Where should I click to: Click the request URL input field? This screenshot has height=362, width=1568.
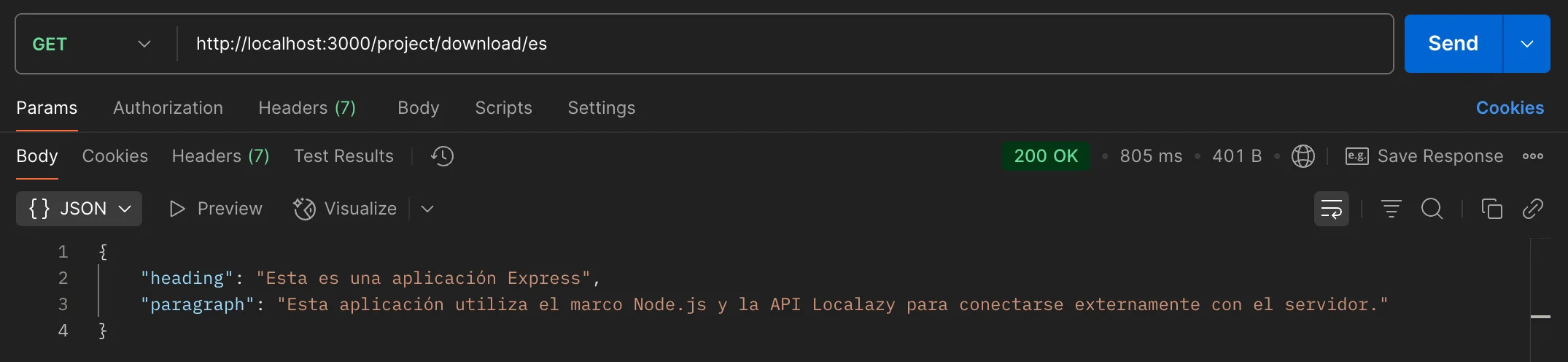[780, 45]
